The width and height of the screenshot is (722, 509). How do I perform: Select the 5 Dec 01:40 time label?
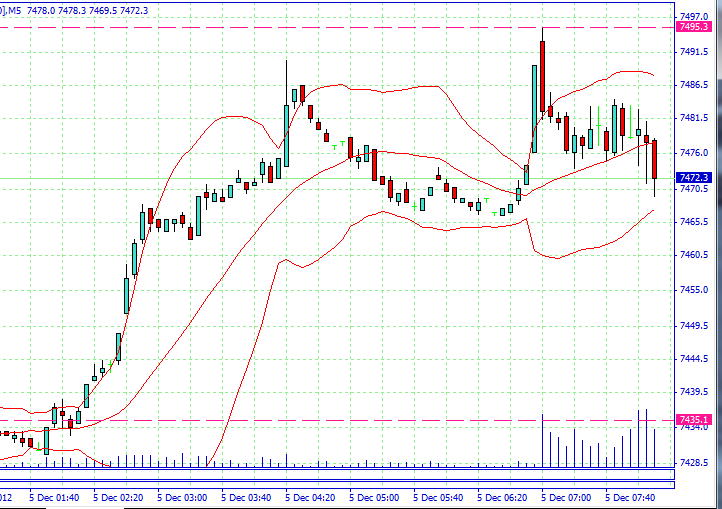click(54, 498)
